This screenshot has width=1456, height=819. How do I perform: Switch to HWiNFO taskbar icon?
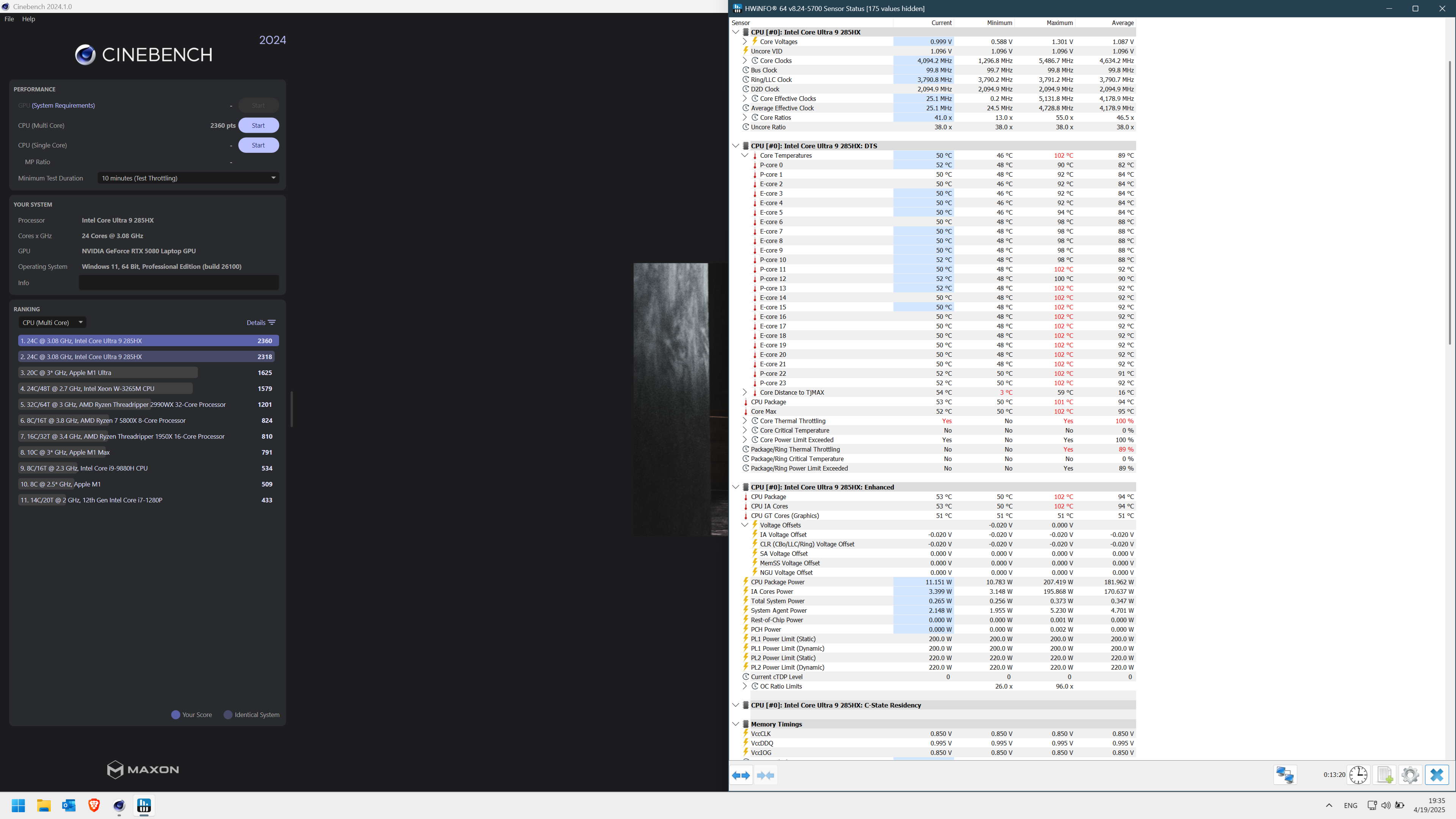pos(144,805)
